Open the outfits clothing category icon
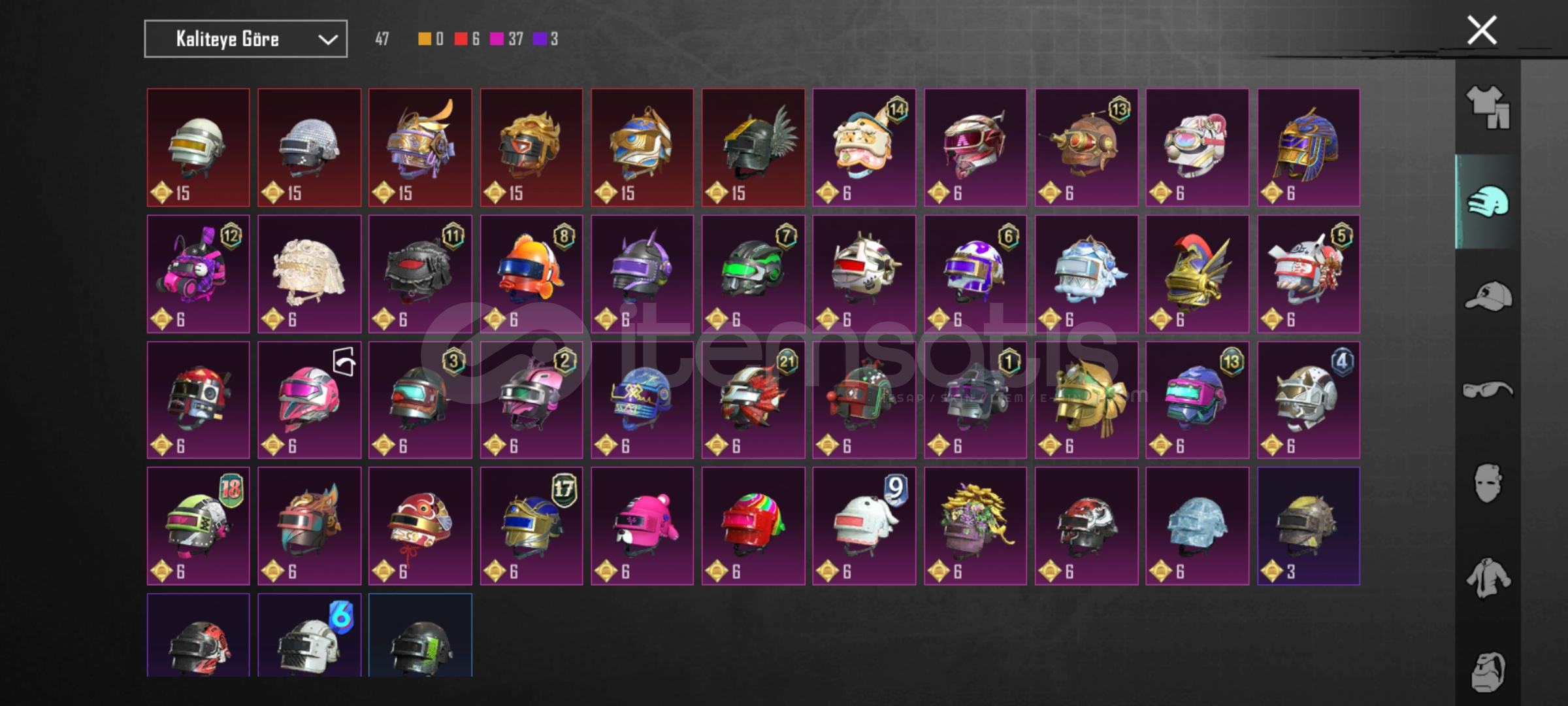This screenshot has width=1568, height=706. 1488,107
